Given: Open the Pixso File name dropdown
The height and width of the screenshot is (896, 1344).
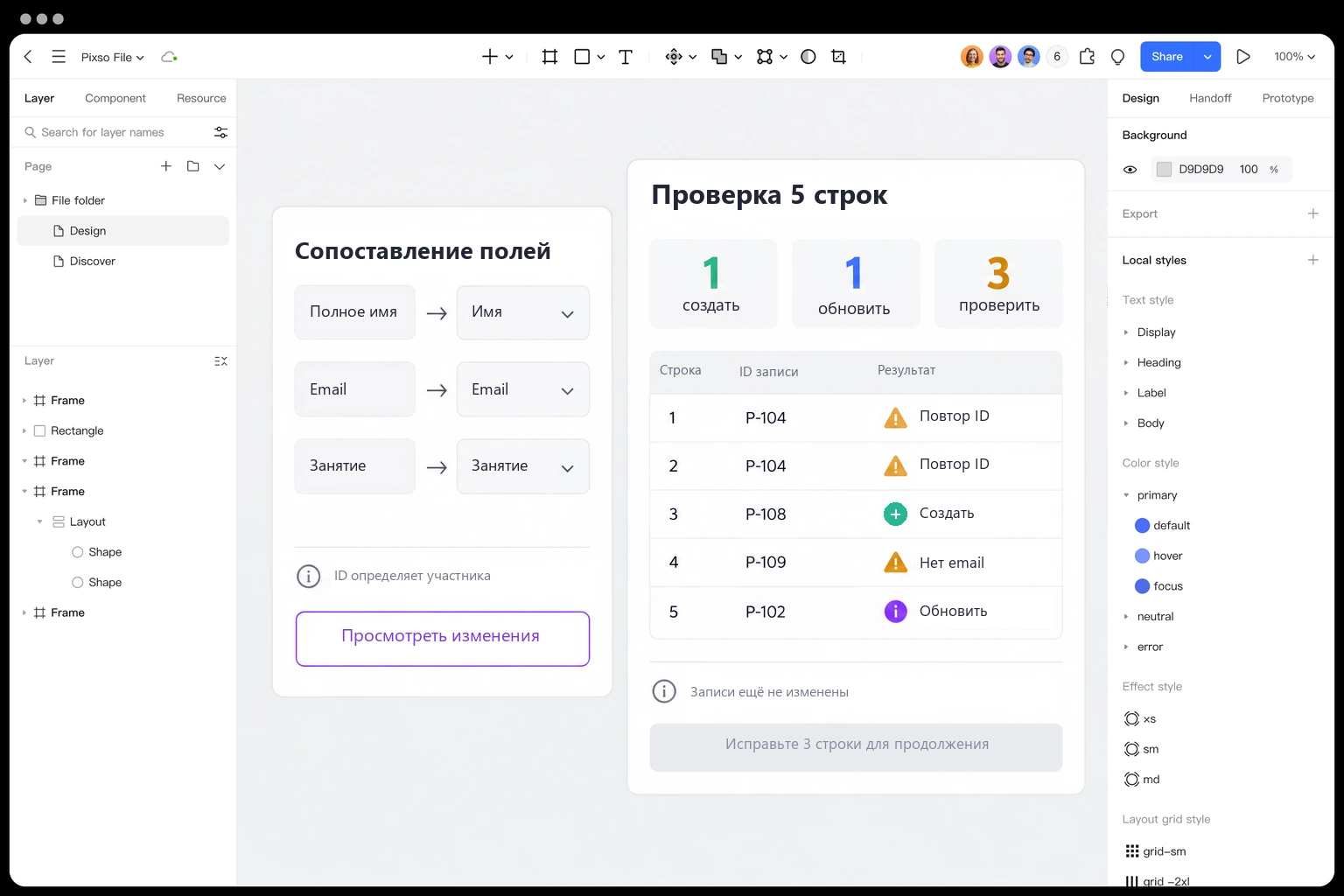Looking at the screenshot, I should 113,57.
